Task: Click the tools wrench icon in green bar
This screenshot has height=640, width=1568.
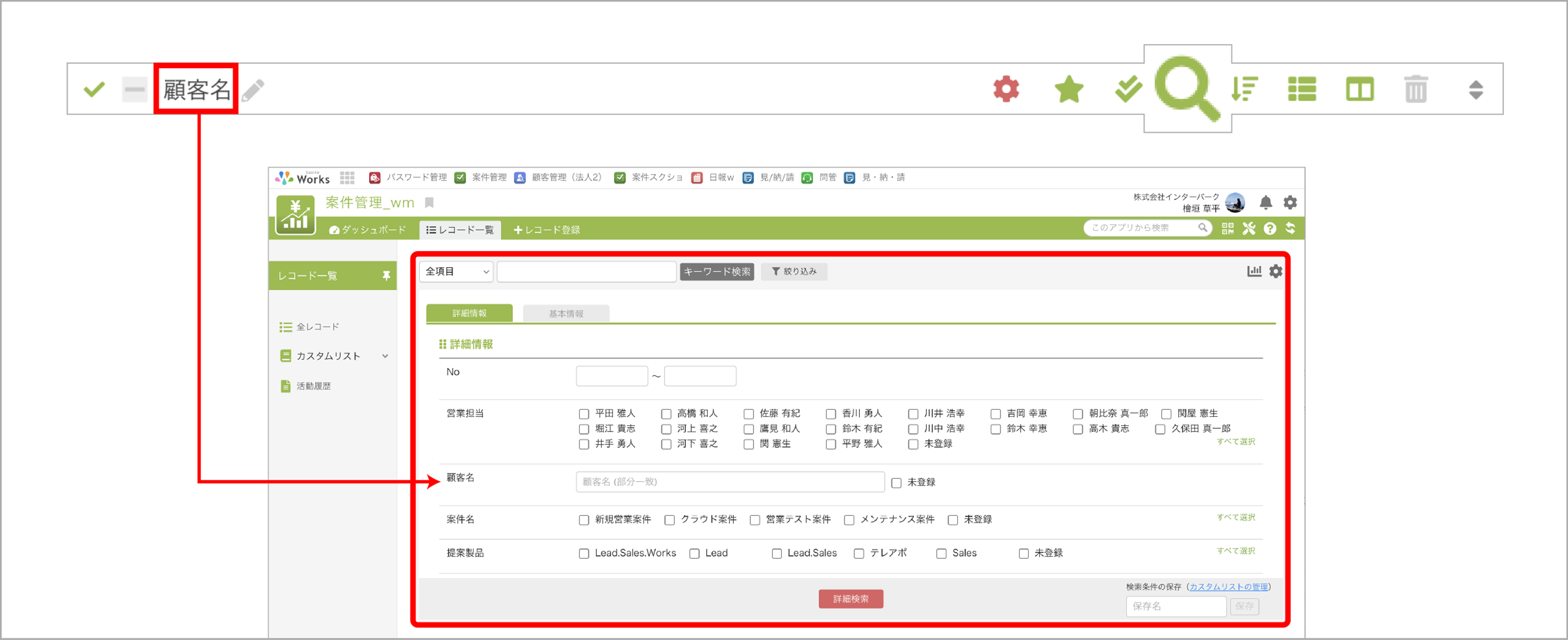Action: pyautogui.click(x=1249, y=229)
